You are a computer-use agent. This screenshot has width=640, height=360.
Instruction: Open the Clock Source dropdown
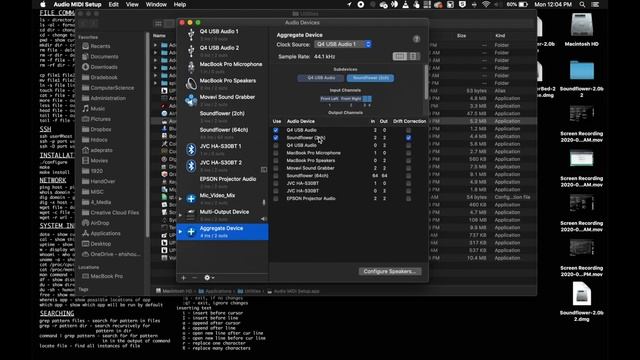tap(343, 44)
